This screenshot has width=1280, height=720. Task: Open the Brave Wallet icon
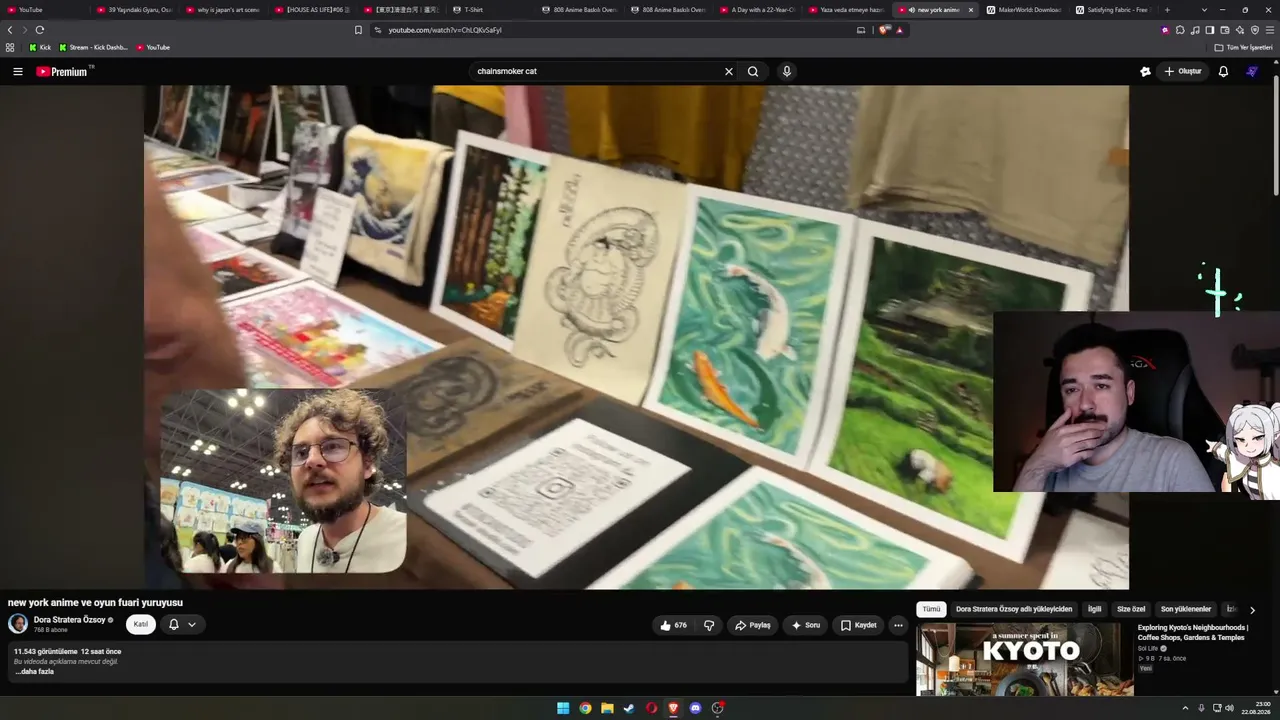(x=1225, y=30)
